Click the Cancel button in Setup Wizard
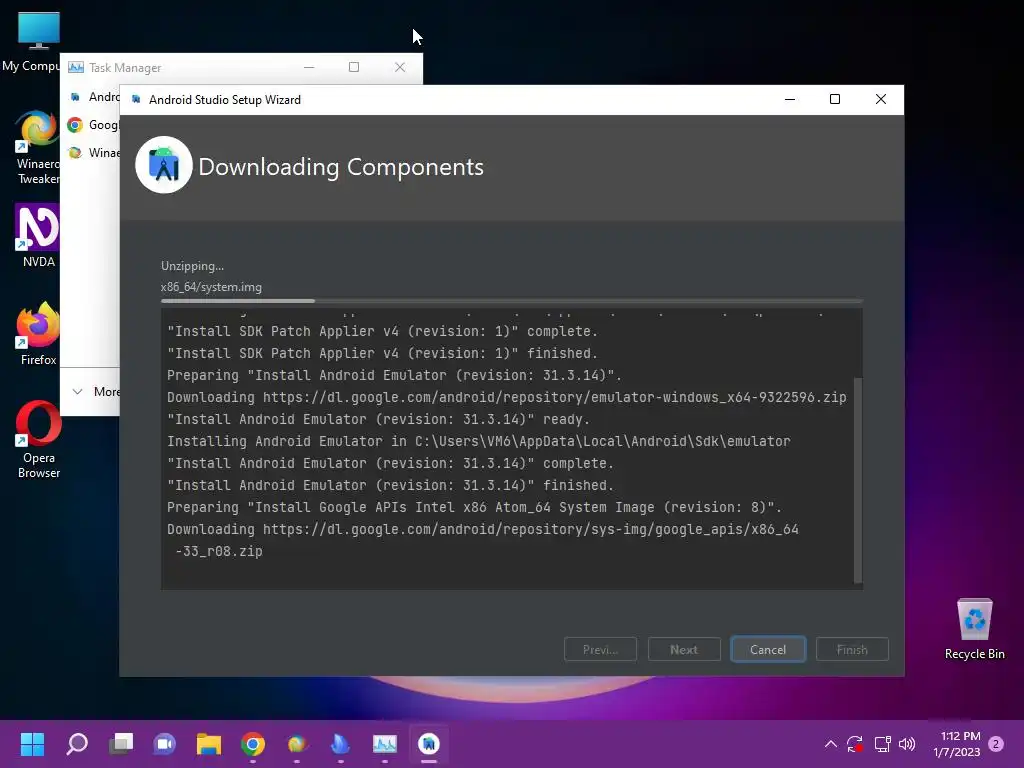1024x768 pixels. [x=768, y=649]
